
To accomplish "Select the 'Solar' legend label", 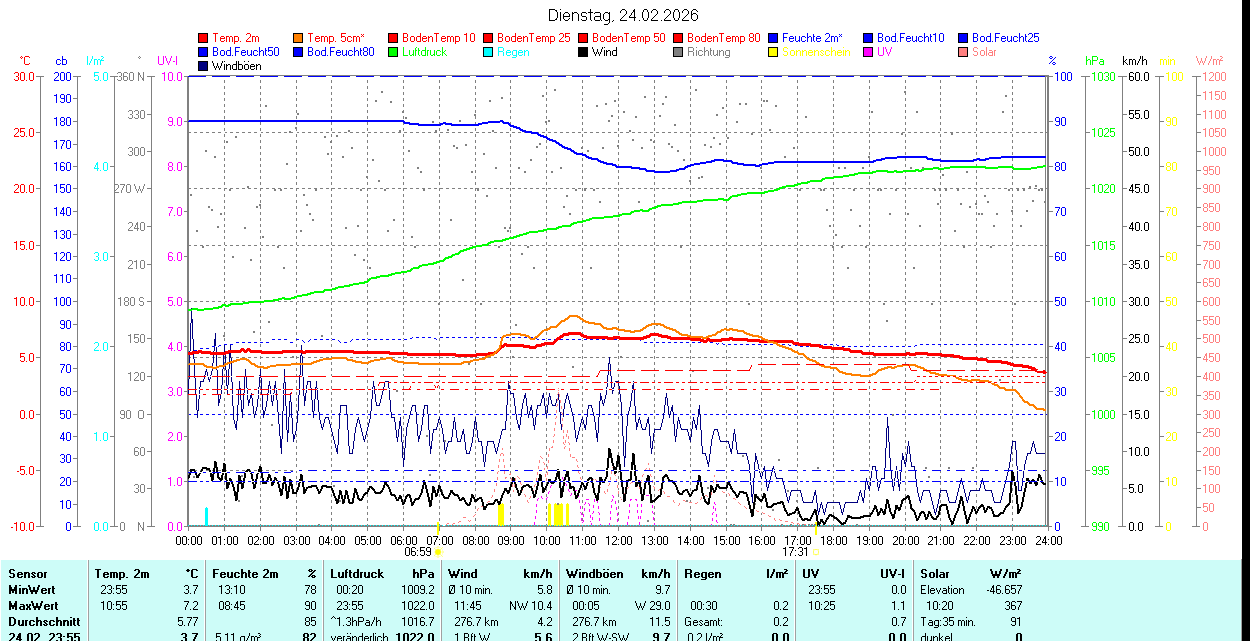I will 984,52.
